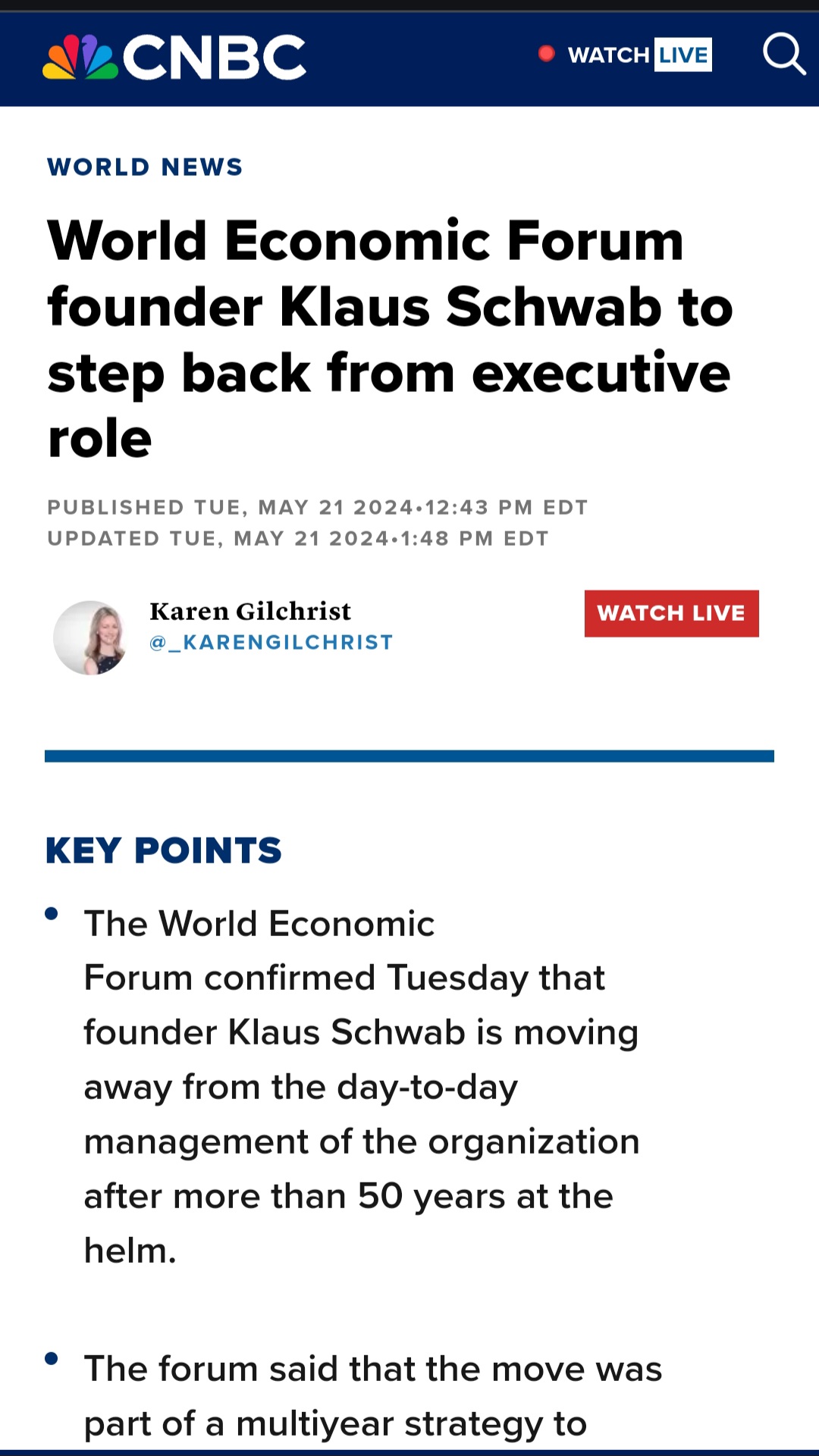
Task: Click the red WATCH LIVE button
Action: [671, 613]
